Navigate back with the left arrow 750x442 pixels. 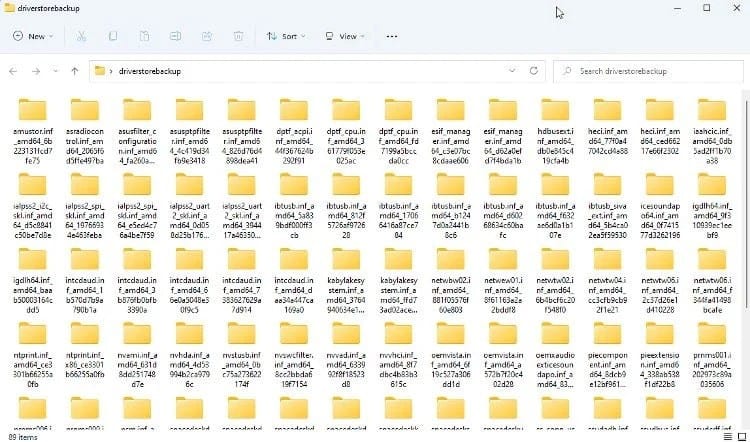click(x=12, y=71)
